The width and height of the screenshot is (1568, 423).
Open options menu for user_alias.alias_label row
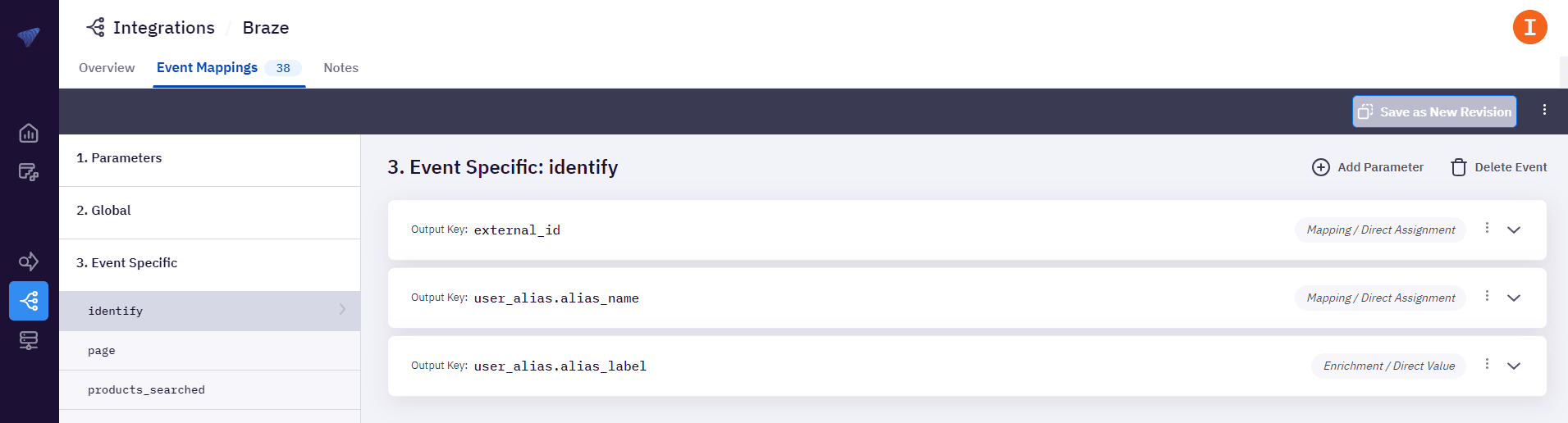tap(1487, 364)
